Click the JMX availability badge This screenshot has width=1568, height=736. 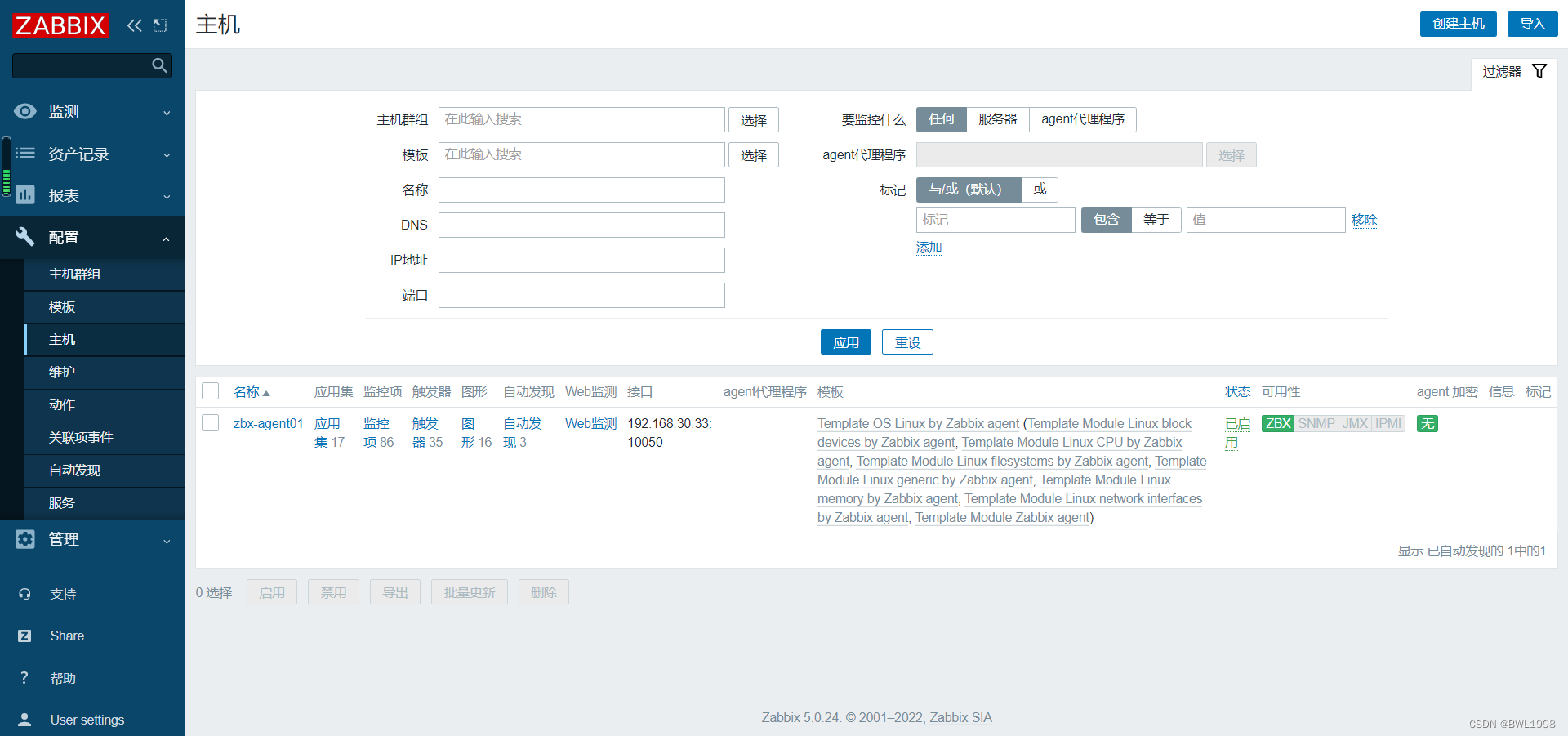(x=1355, y=423)
